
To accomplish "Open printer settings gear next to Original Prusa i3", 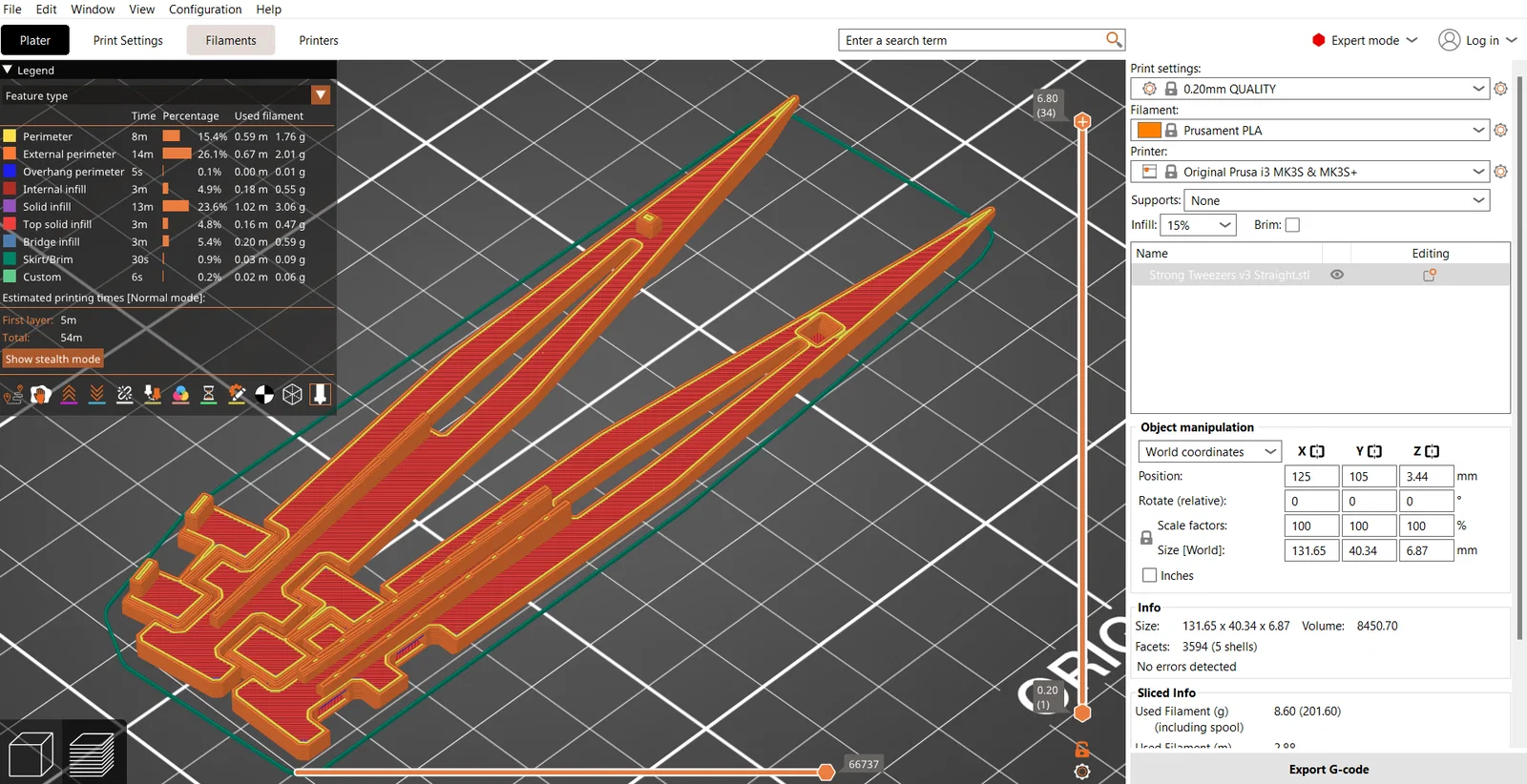I will (1500, 172).
